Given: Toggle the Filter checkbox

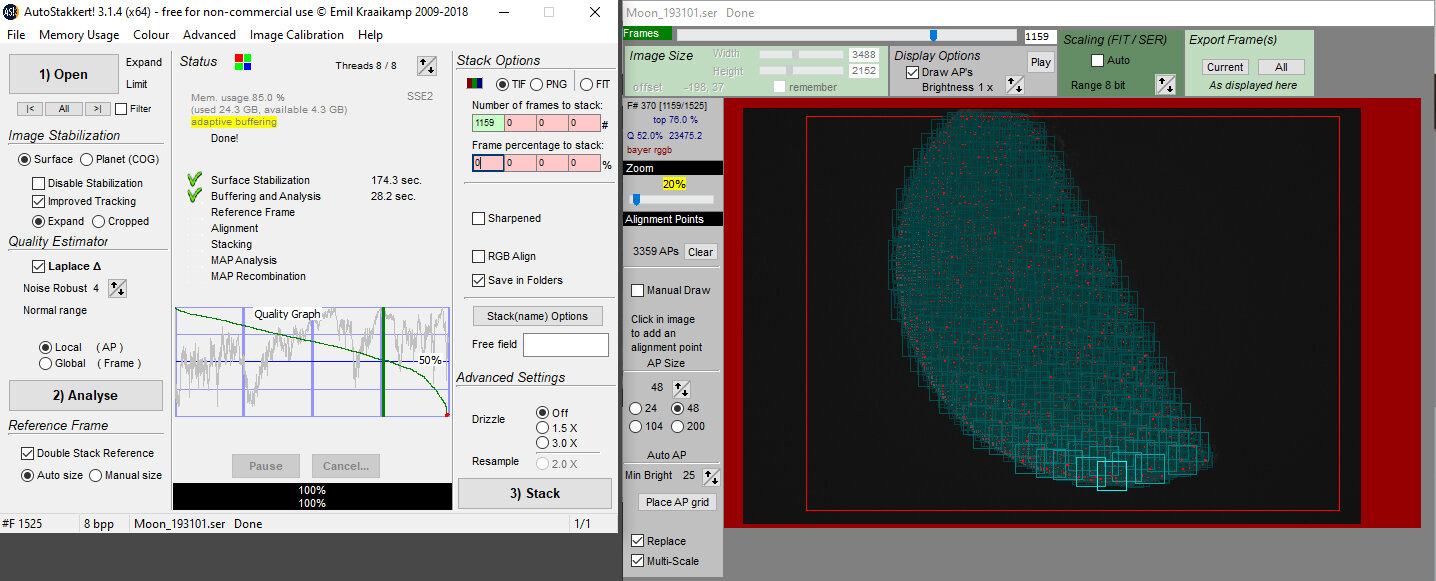Looking at the screenshot, I should (121, 109).
